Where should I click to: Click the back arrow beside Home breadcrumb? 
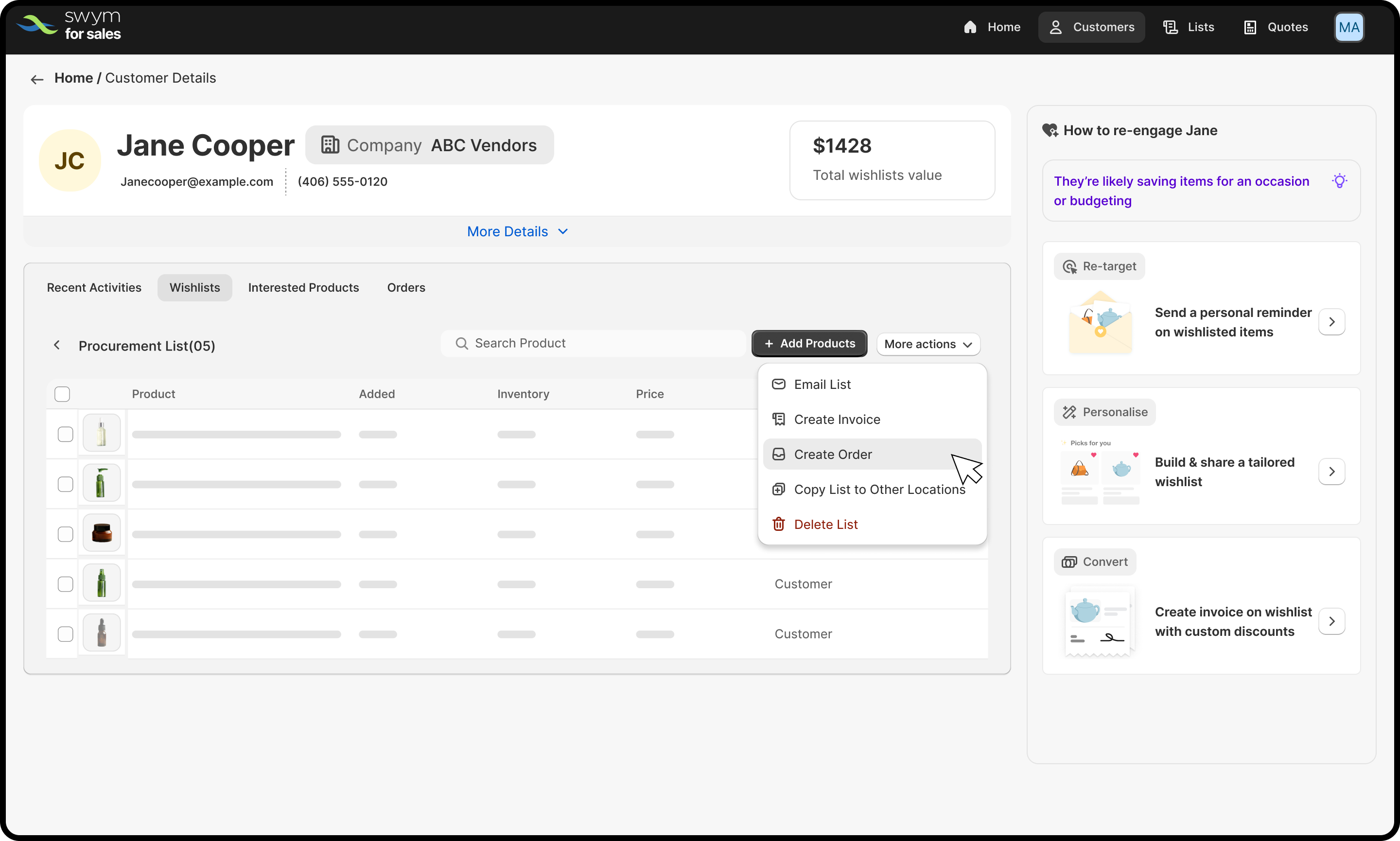tap(37, 79)
